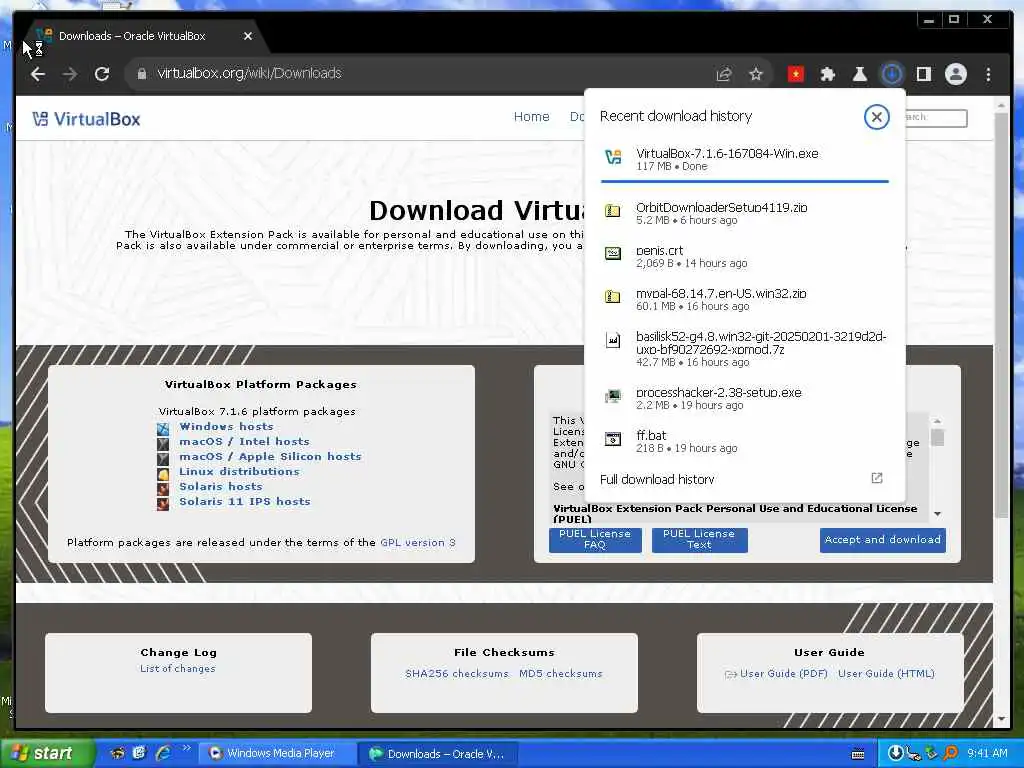Click the VirtualBox logo in page header

pos(86,119)
